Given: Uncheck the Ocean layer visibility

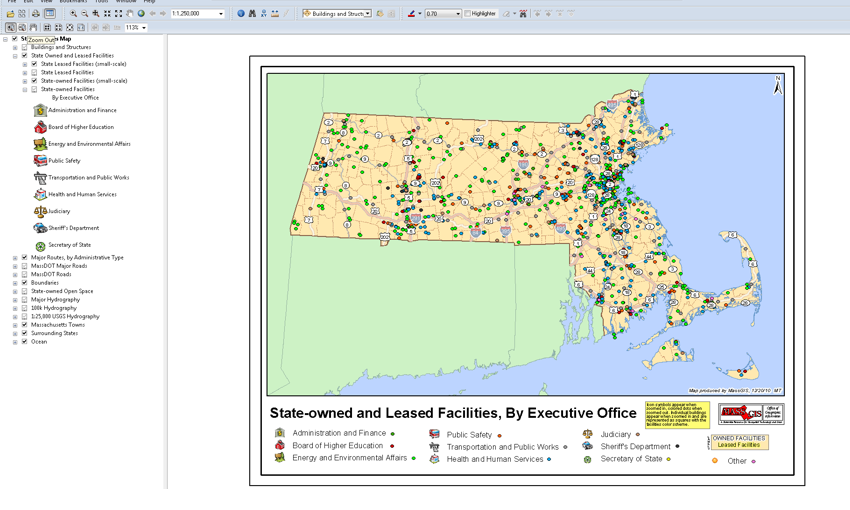Looking at the screenshot, I should (x=25, y=342).
